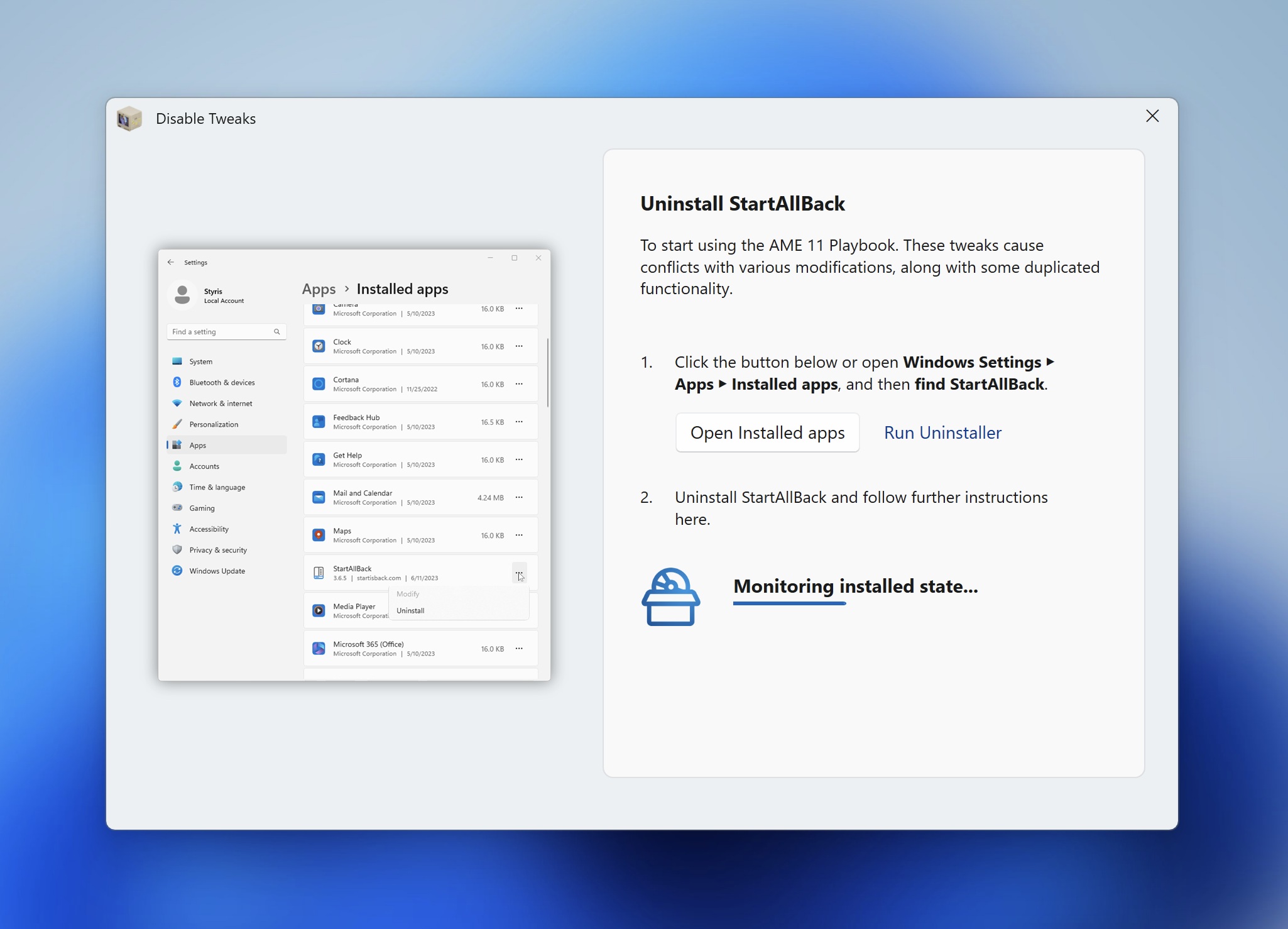Click the 16.5 KB size for Feedback Hub
1288x929 pixels.
pos(493,422)
